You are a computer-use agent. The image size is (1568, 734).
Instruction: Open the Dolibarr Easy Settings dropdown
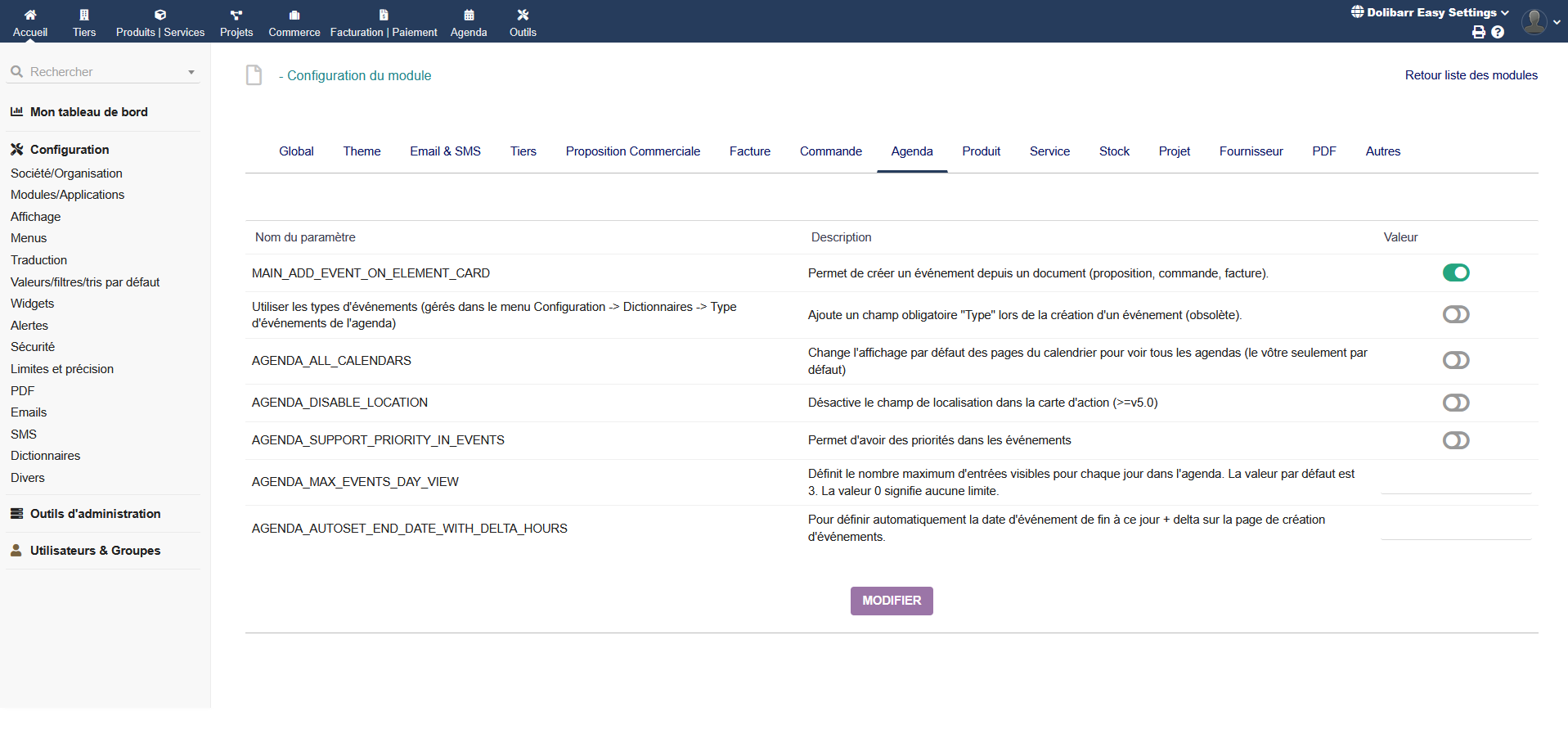tap(1430, 12)
